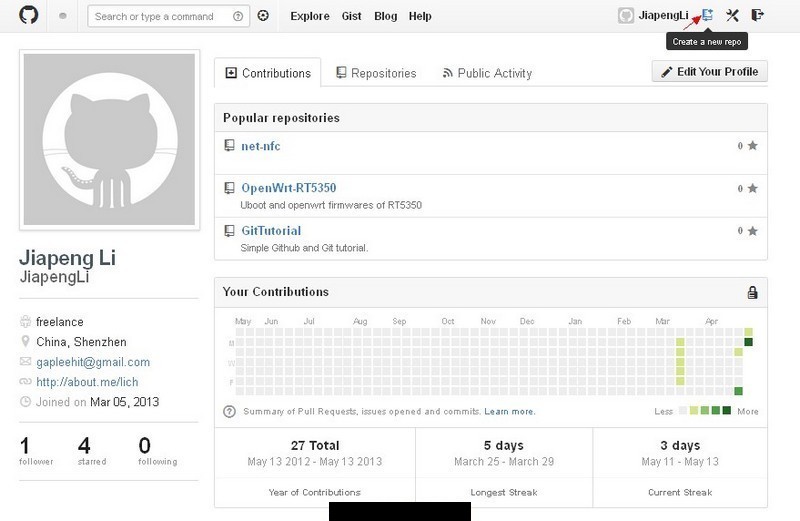Click the small JiapengLi avatar in header
Image resolution: width=800 pixels, height=521 pixels.
coord(626,15)
